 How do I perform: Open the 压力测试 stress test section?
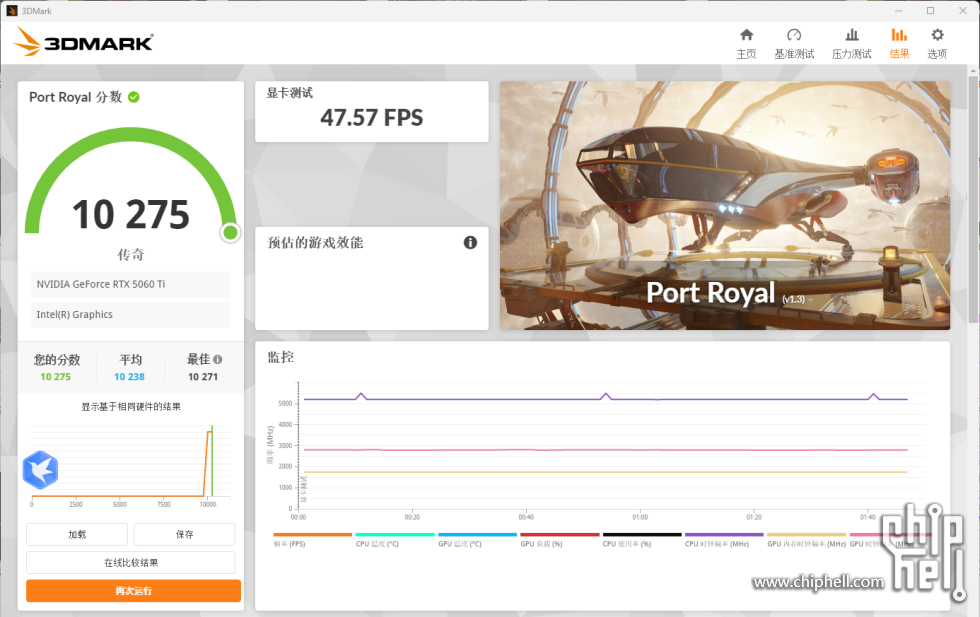[851, 44]
